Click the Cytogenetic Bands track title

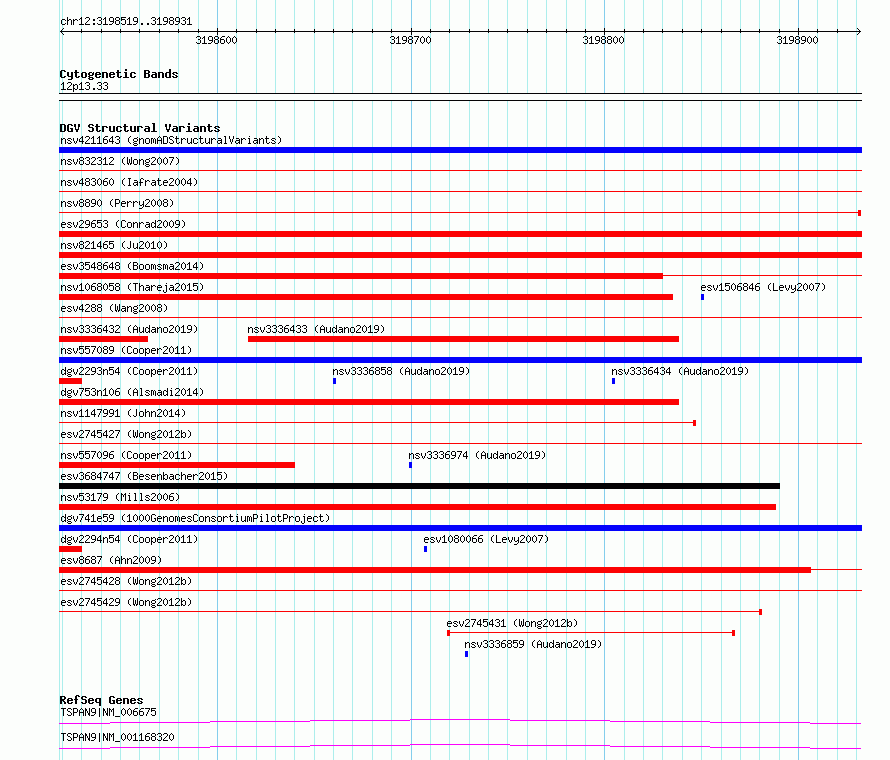pos(119,74)
